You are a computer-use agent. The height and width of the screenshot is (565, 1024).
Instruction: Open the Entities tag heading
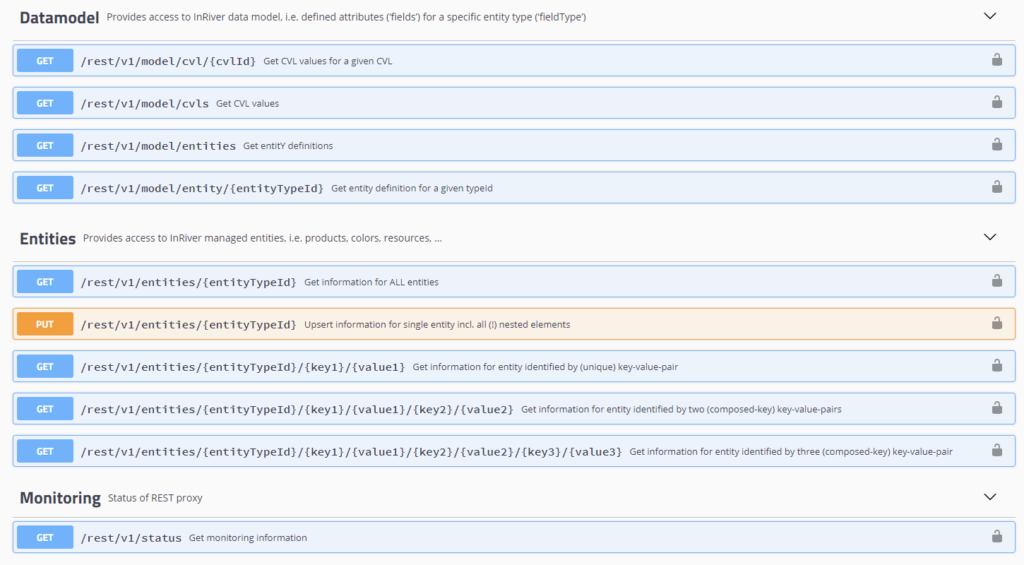pos(48,238)
